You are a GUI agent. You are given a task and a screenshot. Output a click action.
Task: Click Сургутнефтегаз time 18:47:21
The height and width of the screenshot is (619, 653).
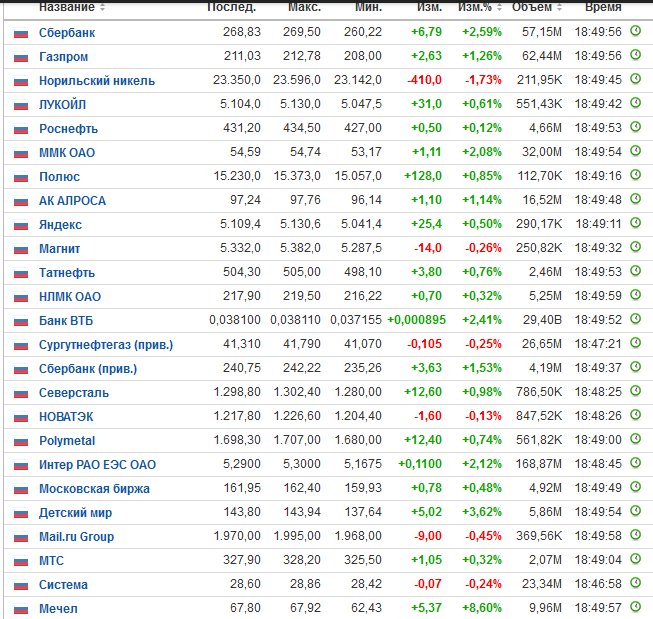[598, 344]
